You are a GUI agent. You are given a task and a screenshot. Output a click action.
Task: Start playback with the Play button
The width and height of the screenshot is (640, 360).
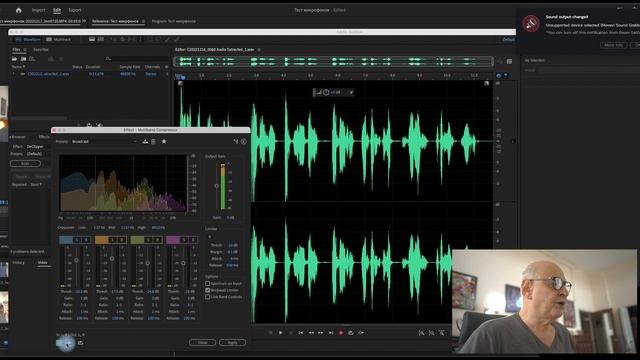(280, 333)
